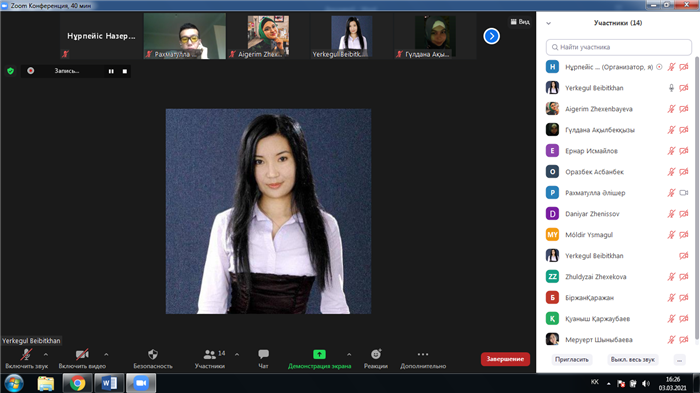
Task: Start screen share with green arrow icon
Action: [319, 354]
